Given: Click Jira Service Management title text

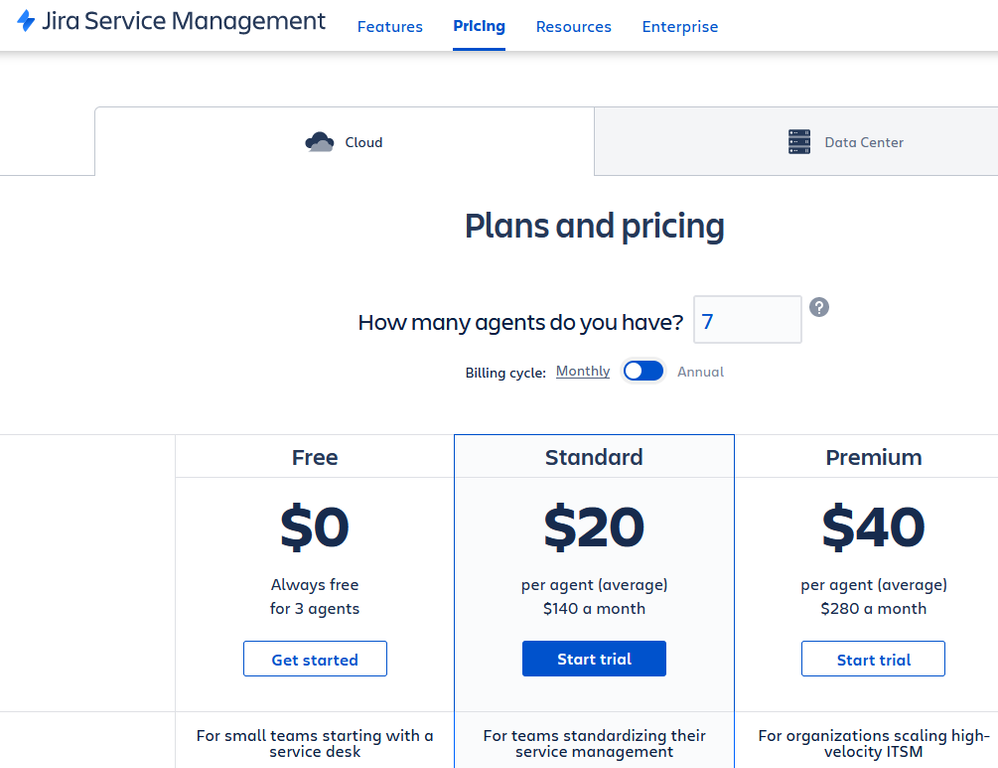Looking at the screenshot, I should pos(184,21).
